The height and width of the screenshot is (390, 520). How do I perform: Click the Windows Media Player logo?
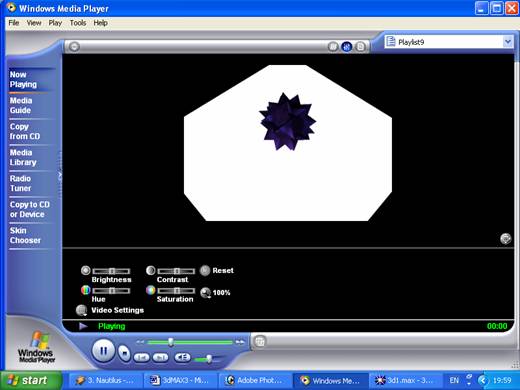37,347
